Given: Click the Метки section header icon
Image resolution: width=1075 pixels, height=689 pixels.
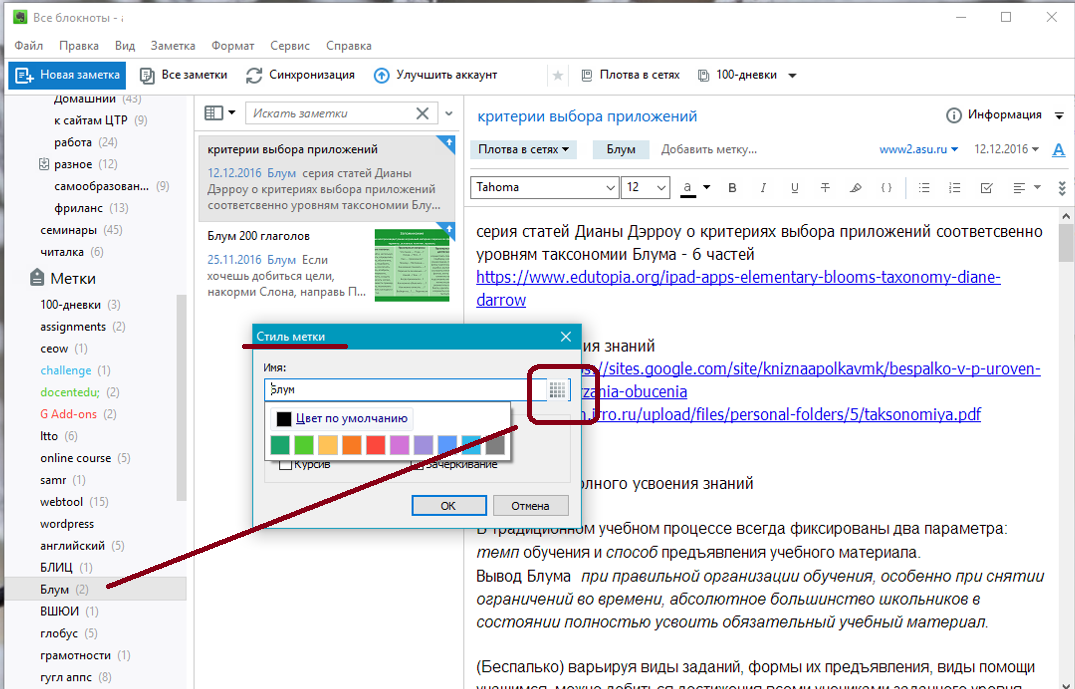Looking at the screenshot, I should [x=37, y=278].
